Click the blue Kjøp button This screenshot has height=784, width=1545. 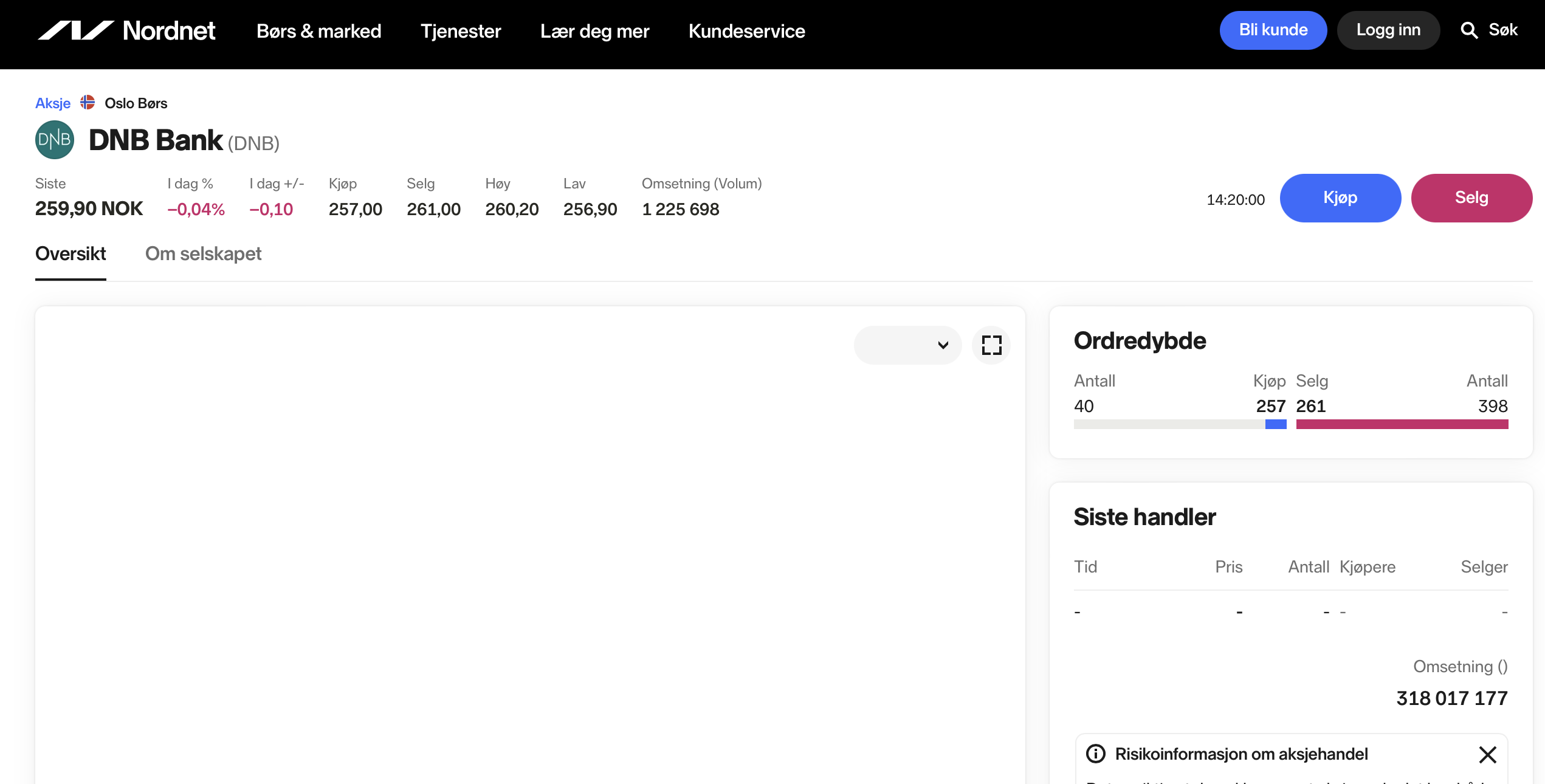1340,198
